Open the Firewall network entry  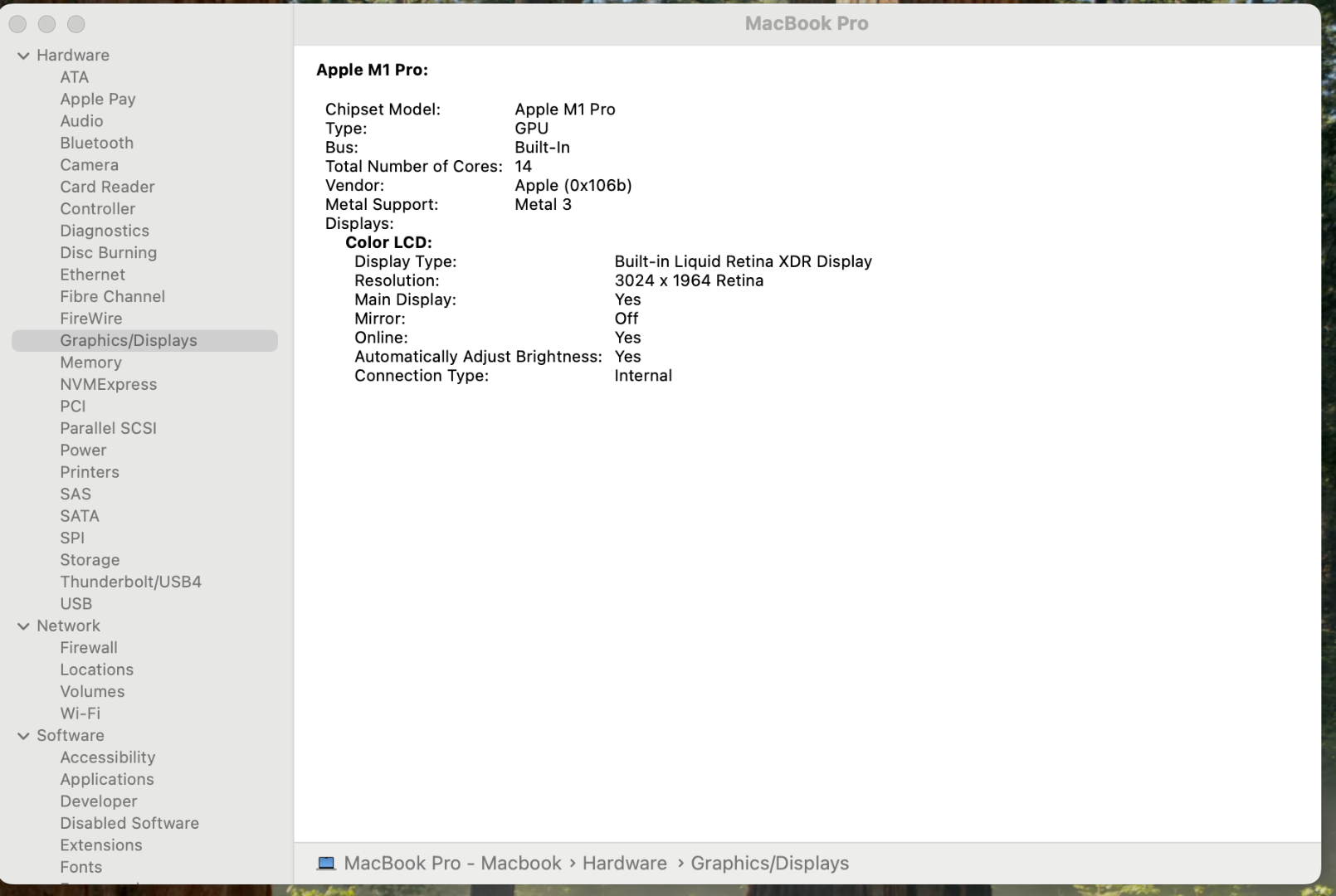(x=88, y=648)
